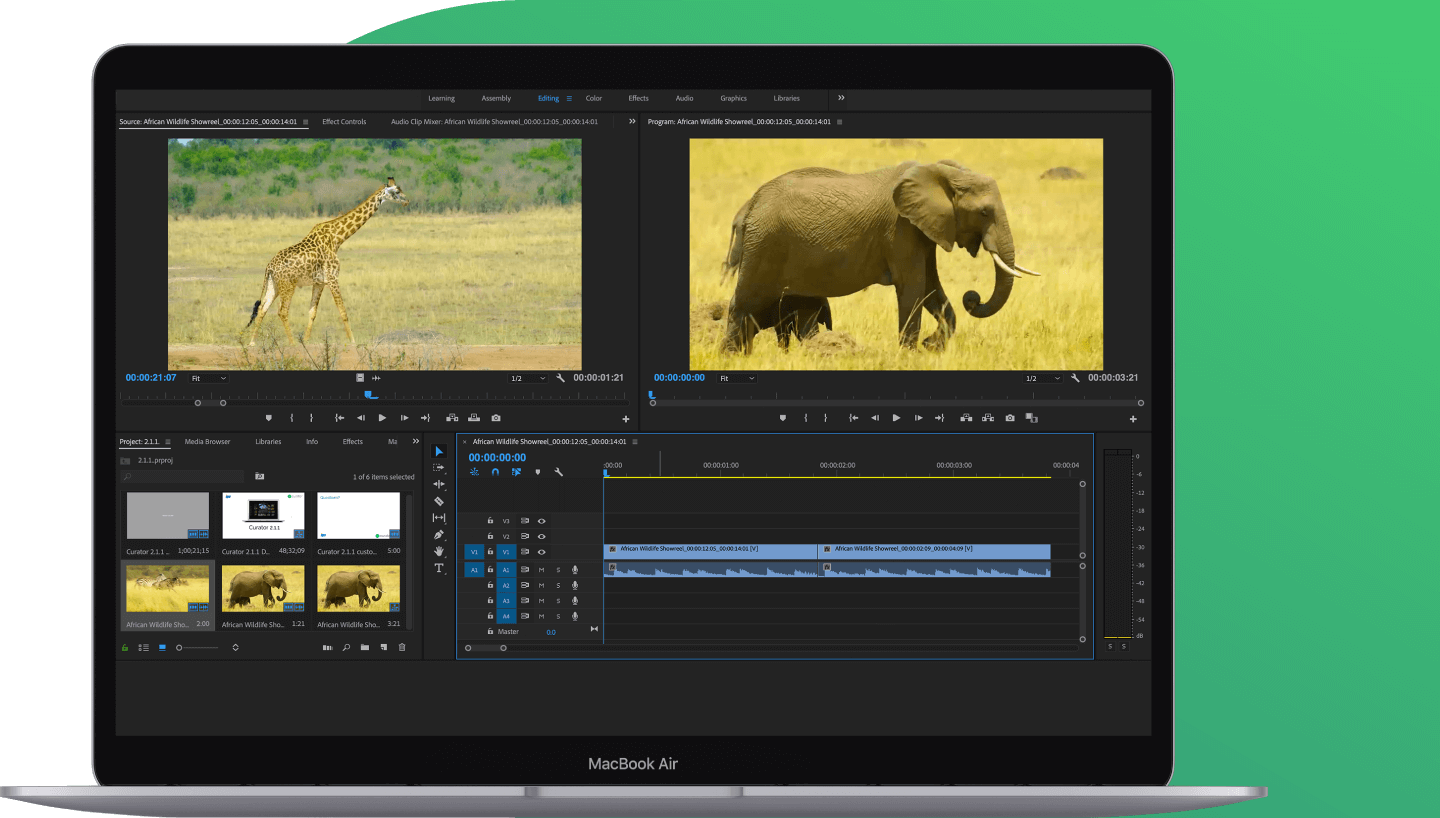The width and height of the screenshot is (1440, 818).
Task: Toggle sequence nest insert option in timeline
Action: [x=475, y=472]
